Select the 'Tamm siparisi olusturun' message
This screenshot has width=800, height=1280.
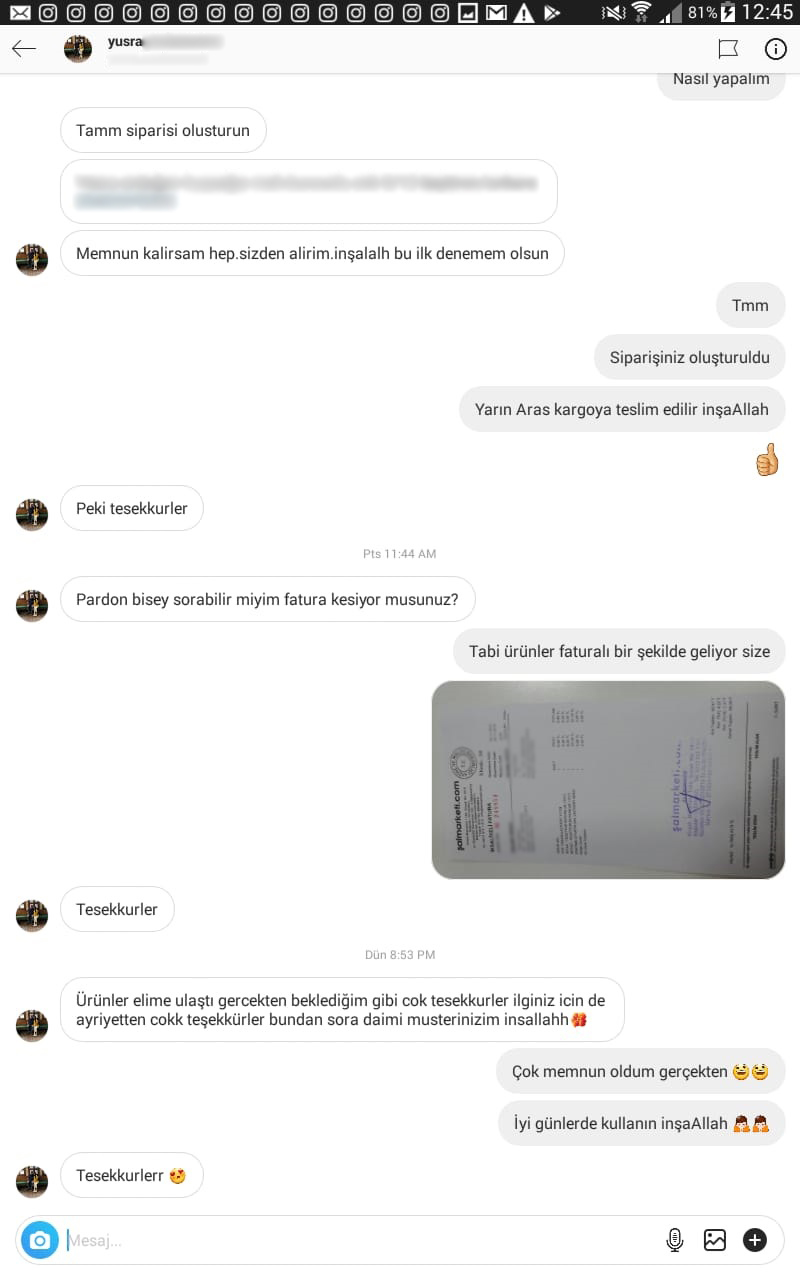[163, 130]
